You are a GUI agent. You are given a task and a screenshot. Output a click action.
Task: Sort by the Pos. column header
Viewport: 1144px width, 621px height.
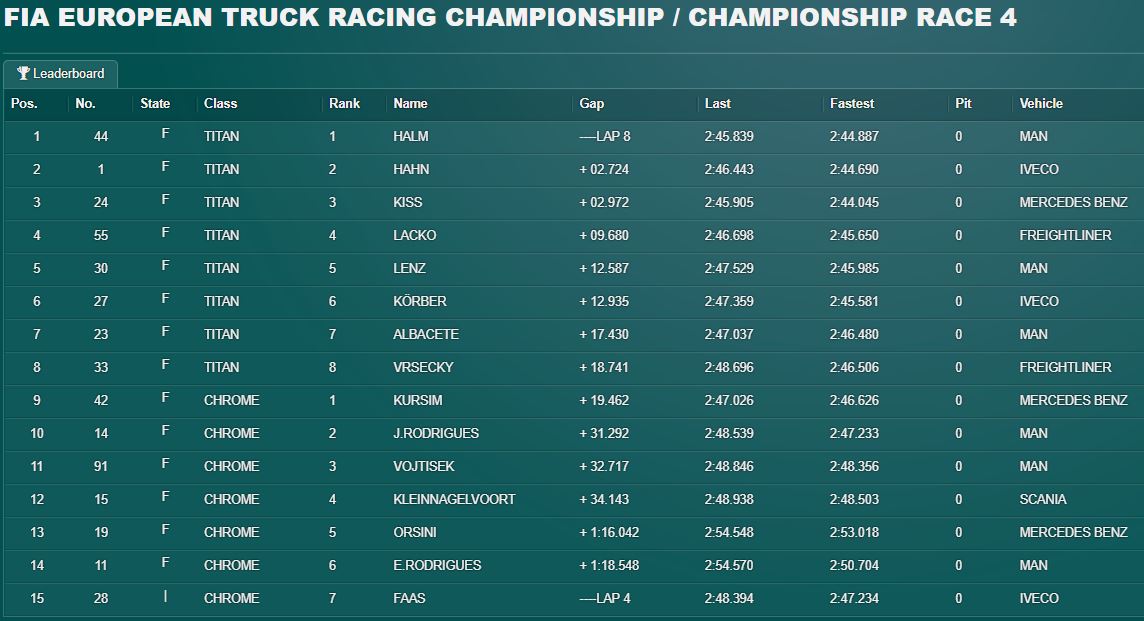pos(24,104)
